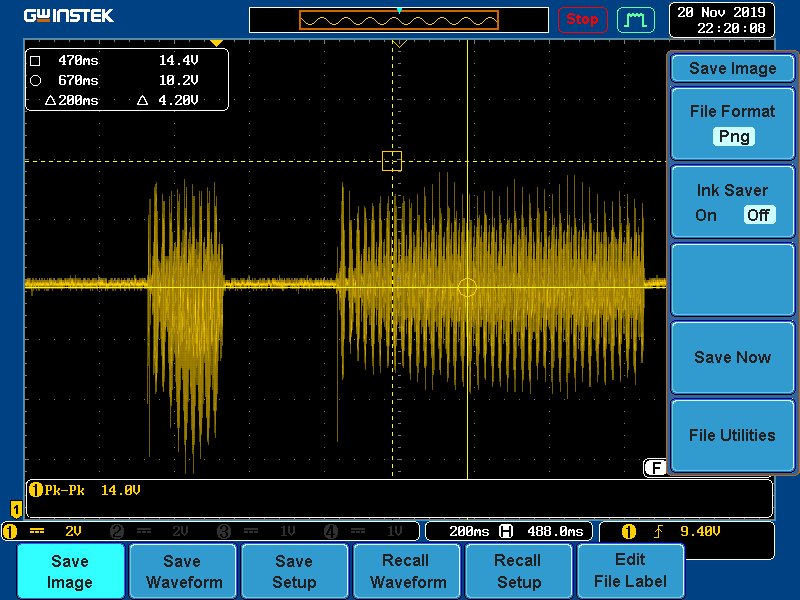Set Ink Saver to Off
The width and height of the screenshot is (800, 600).
click(x=758, y=215)
